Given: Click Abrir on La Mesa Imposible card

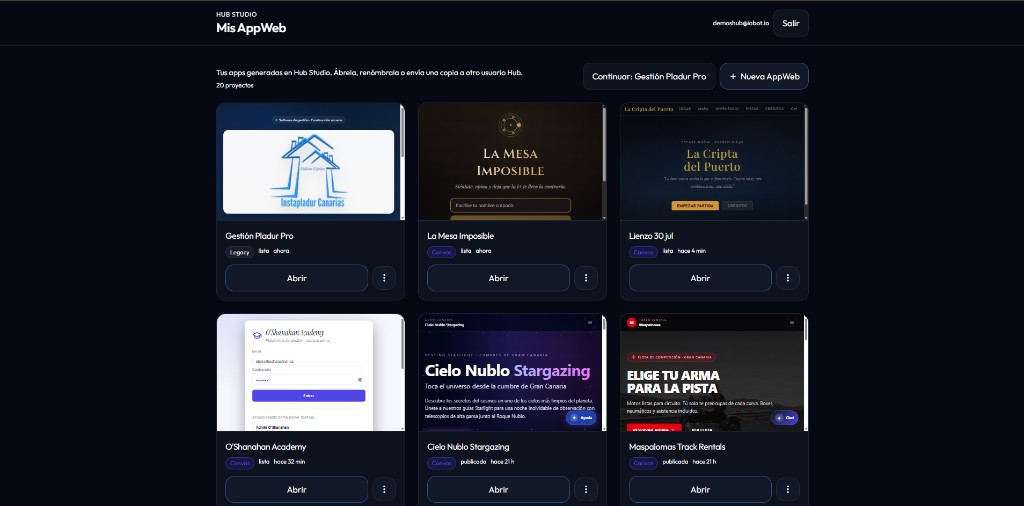Looking at the screenshot, I should pos(498,278).
